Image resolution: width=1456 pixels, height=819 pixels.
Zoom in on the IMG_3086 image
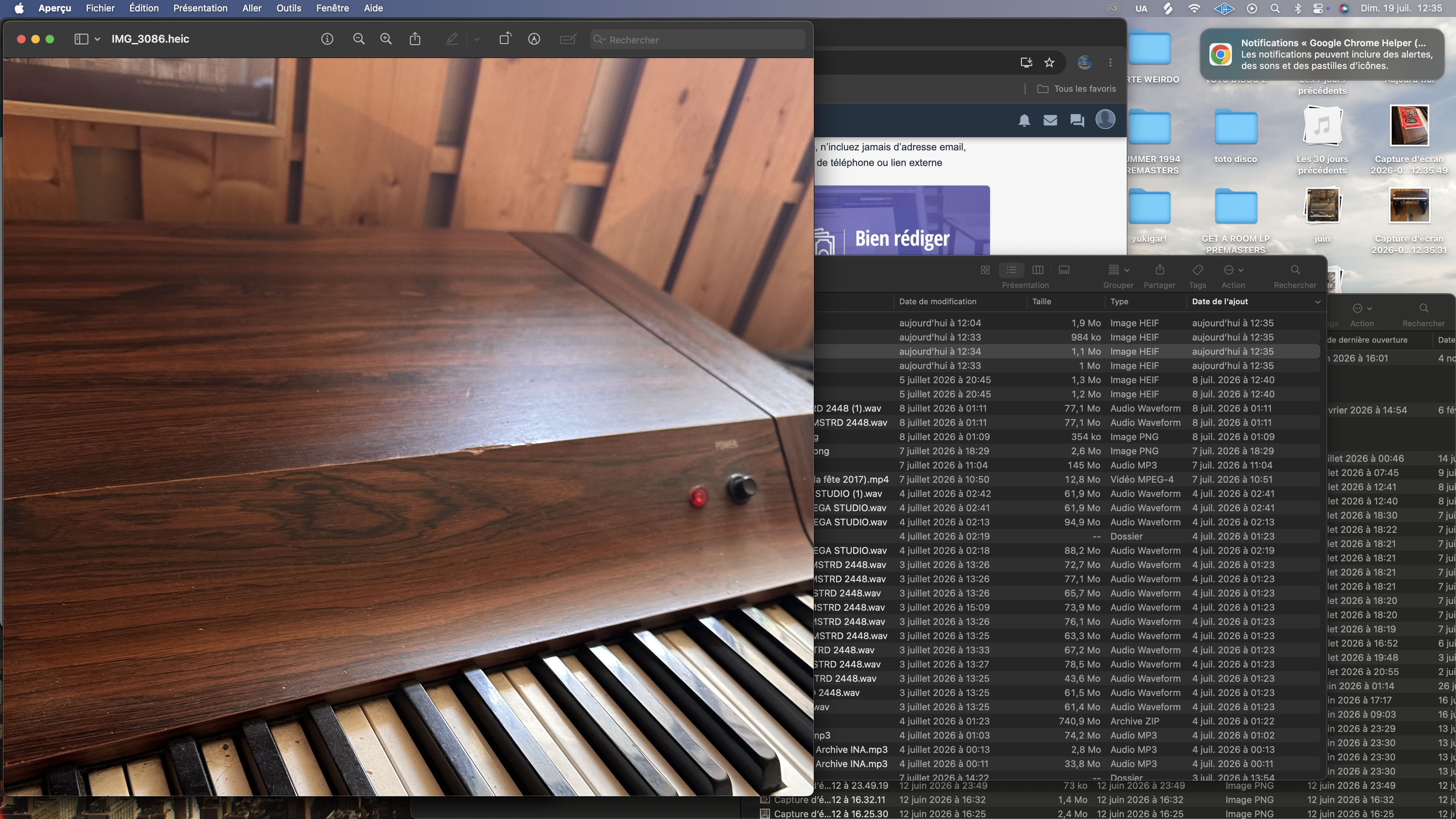(386, 39)
